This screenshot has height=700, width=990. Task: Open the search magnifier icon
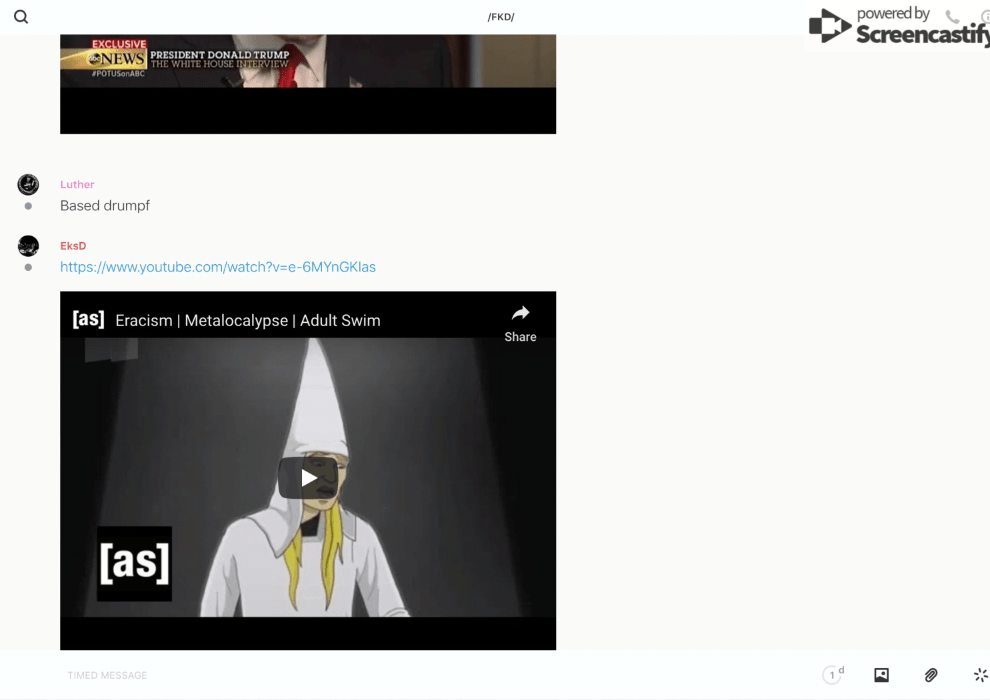[x=21, y=17]
